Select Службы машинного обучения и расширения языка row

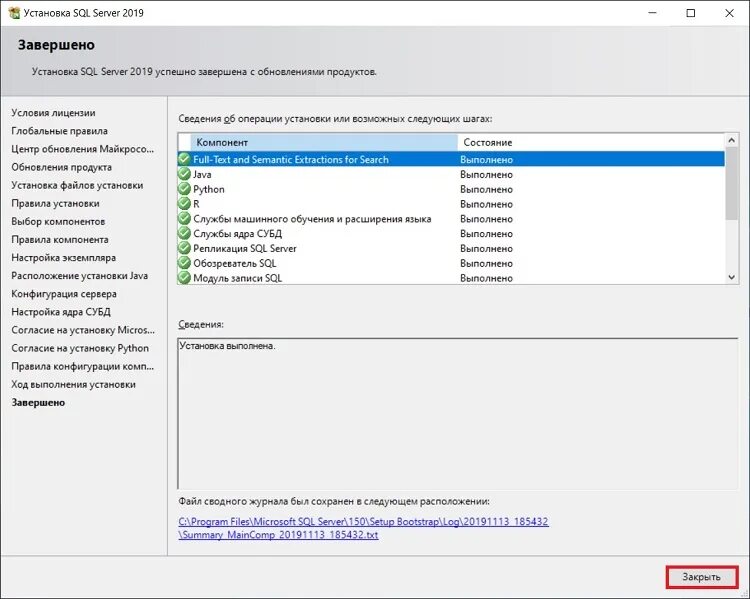[x=451, y=219]
